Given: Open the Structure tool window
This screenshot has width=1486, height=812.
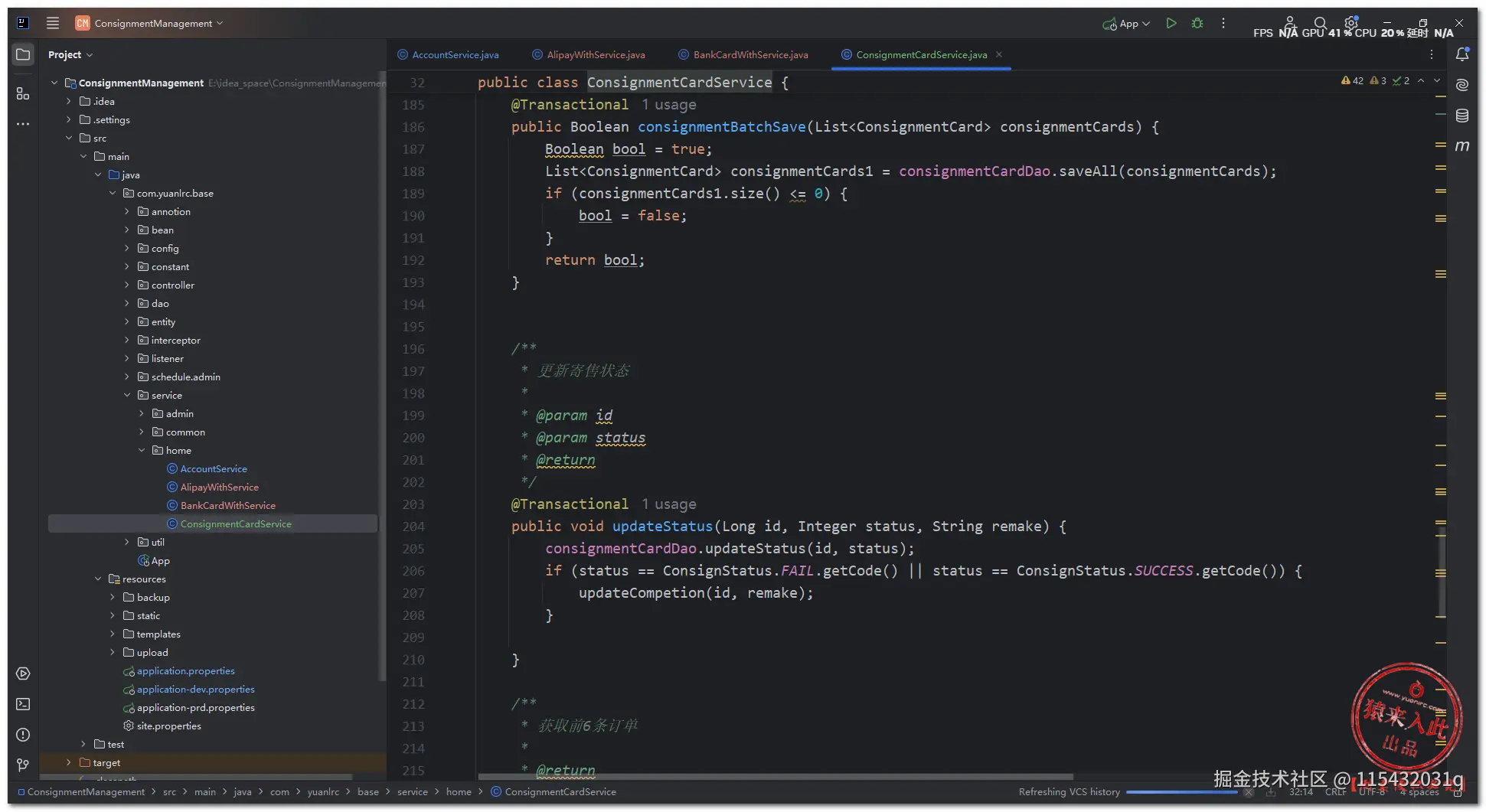Looking at the screenshot, I should tap(23, 93).
